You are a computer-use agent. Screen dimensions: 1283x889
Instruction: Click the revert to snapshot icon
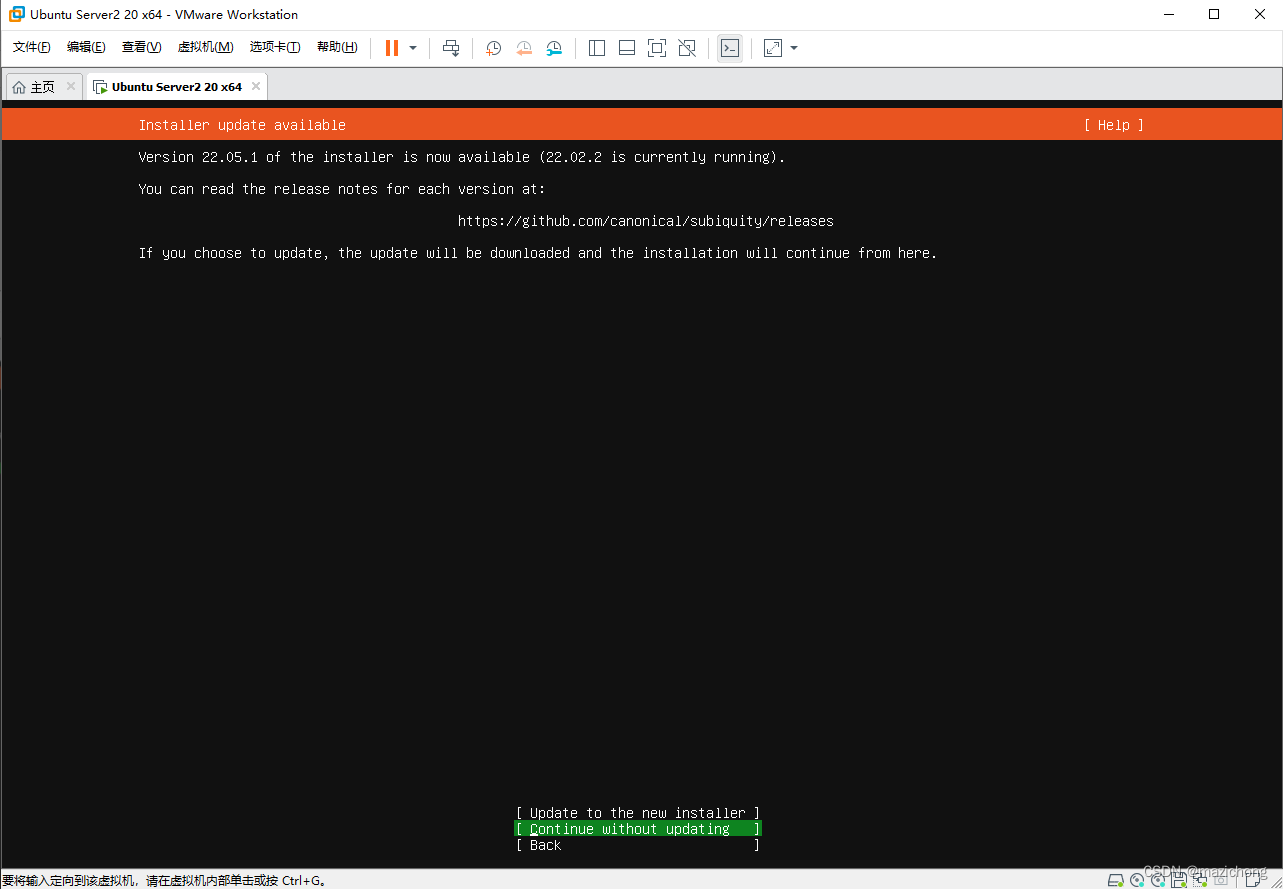tap(524, 48)
